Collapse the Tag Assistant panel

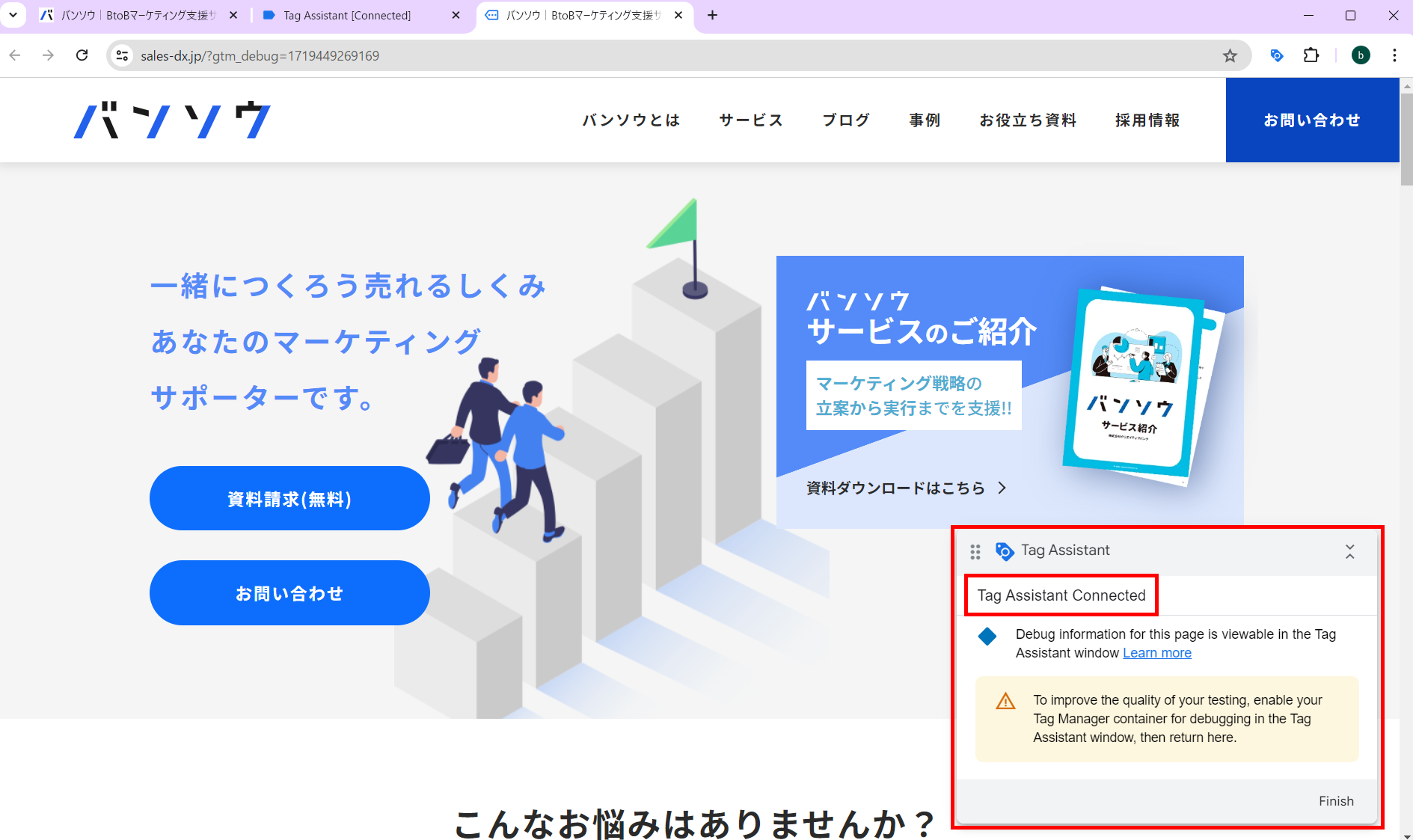(x=1349, y=551)
